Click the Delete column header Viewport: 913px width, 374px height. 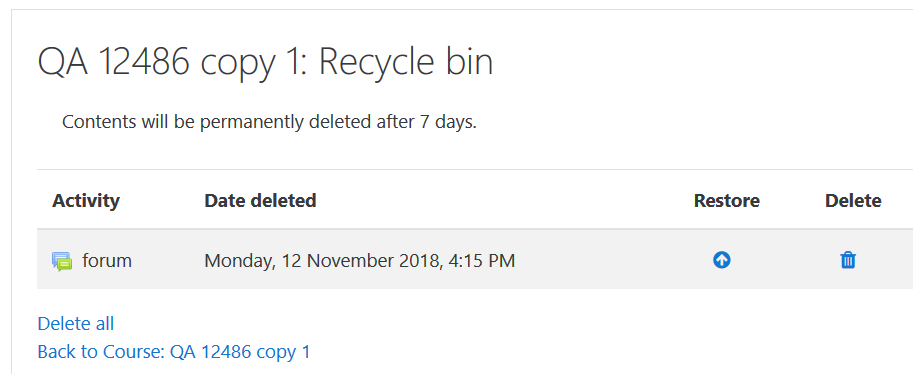tap(853, 200)
